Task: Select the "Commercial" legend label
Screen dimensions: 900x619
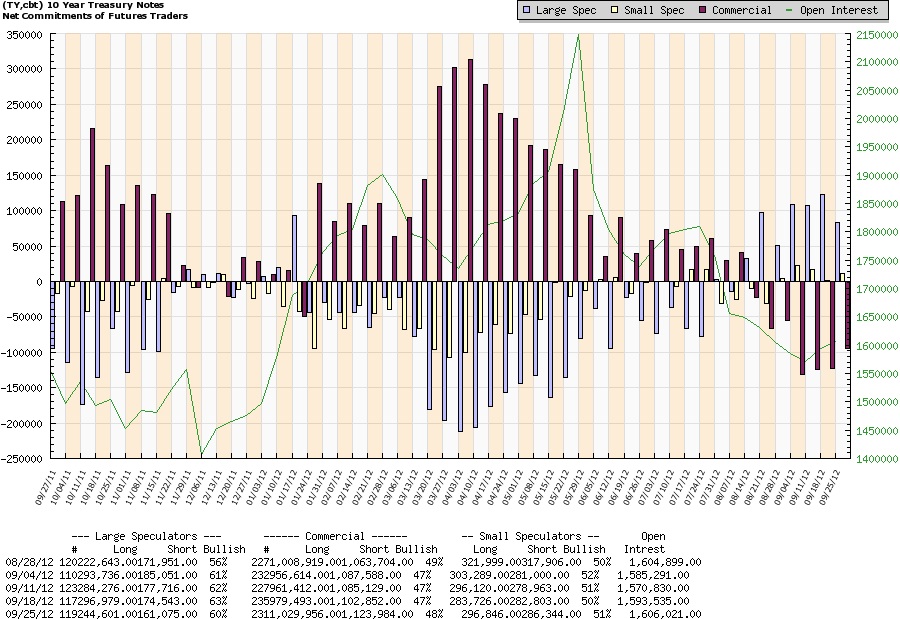Action: pos(742,10)
